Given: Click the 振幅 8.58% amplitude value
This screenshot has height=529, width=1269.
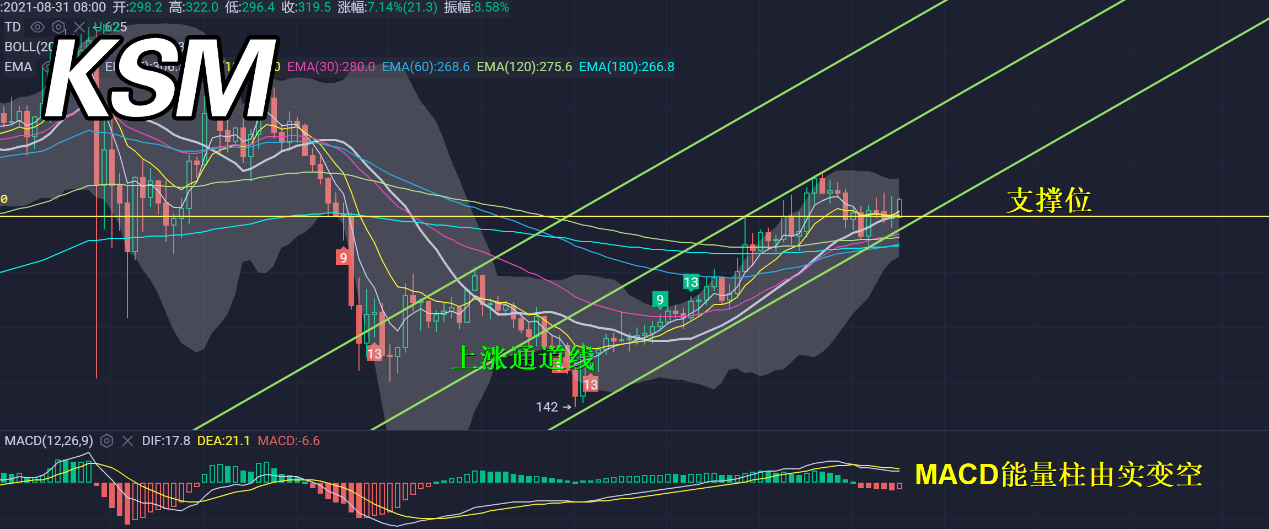Looking at the screenshot, I should (476, 7).
